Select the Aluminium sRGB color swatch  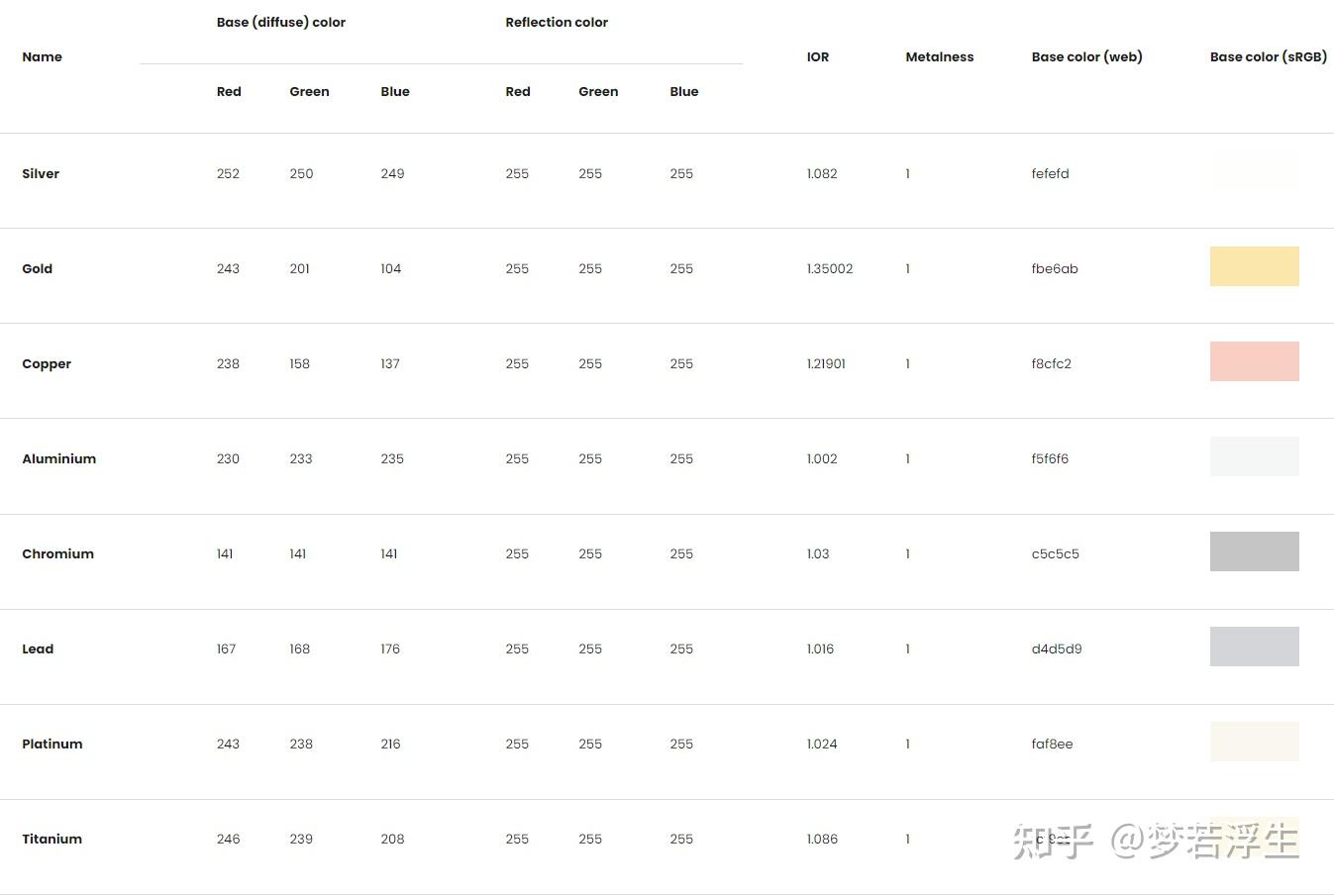pyautogui.click(x=1254, y=456)
